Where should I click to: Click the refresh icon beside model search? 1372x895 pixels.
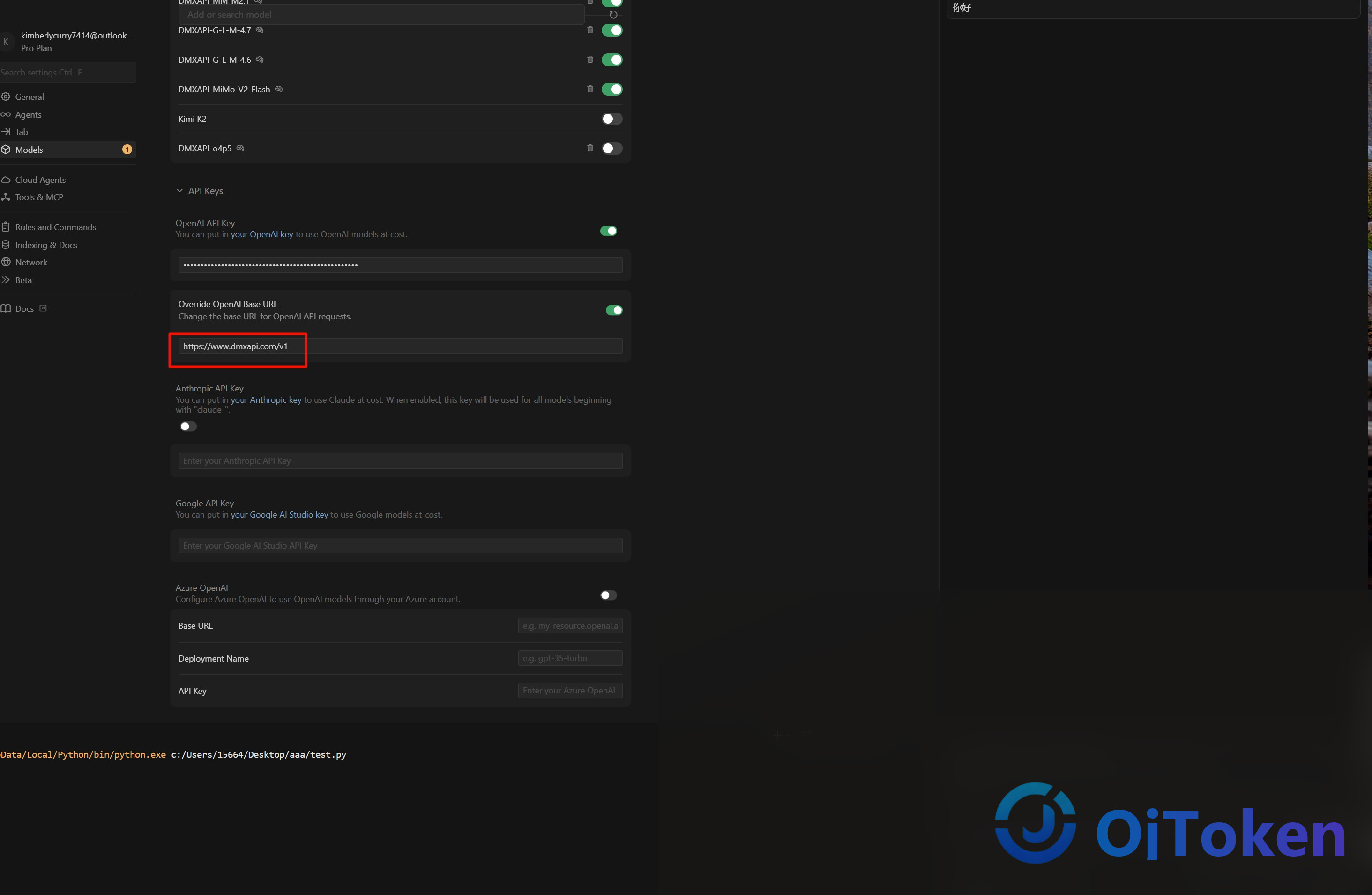coord(613,15)
